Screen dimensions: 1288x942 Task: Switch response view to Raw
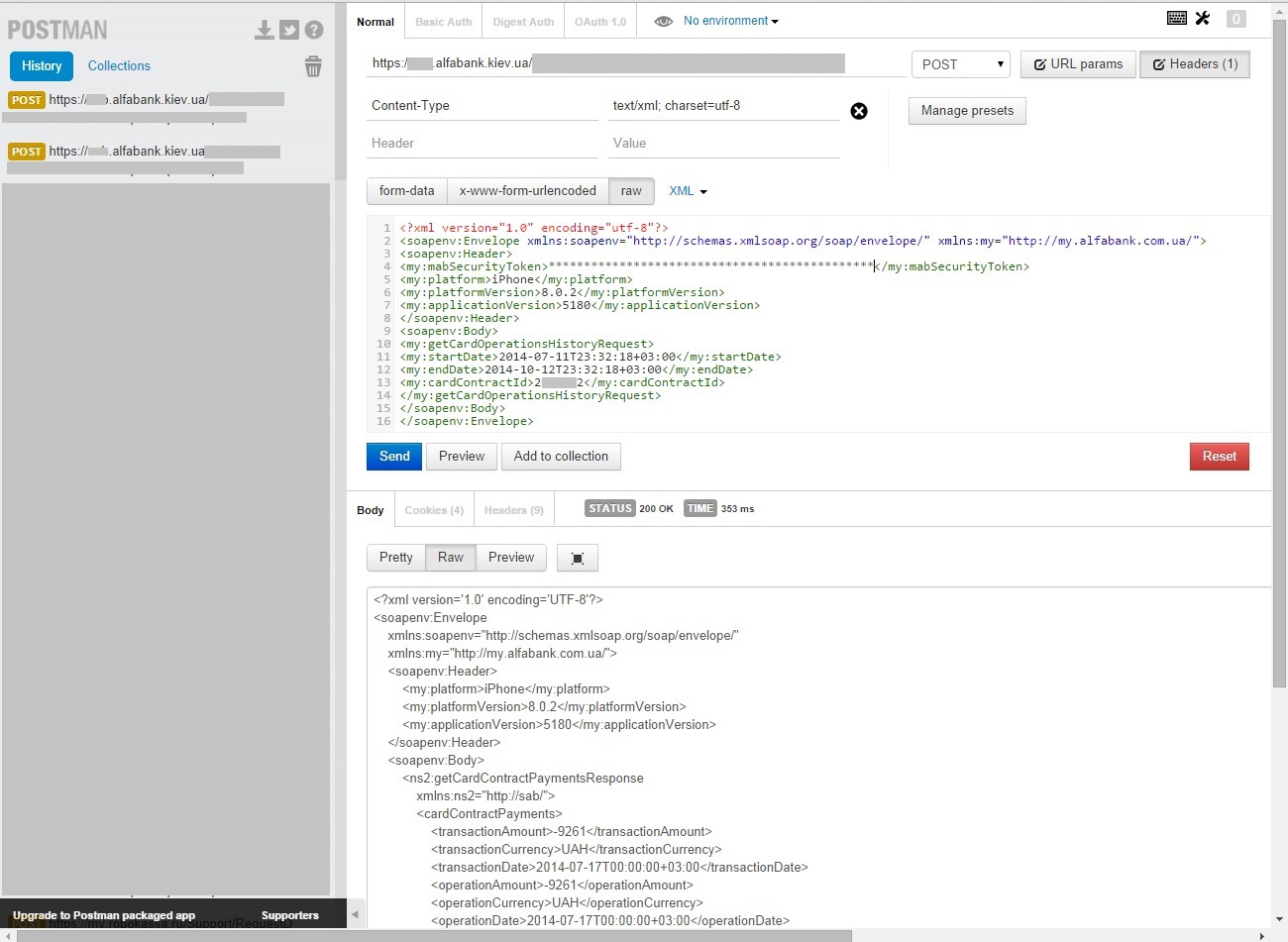(x=451, y=558)
